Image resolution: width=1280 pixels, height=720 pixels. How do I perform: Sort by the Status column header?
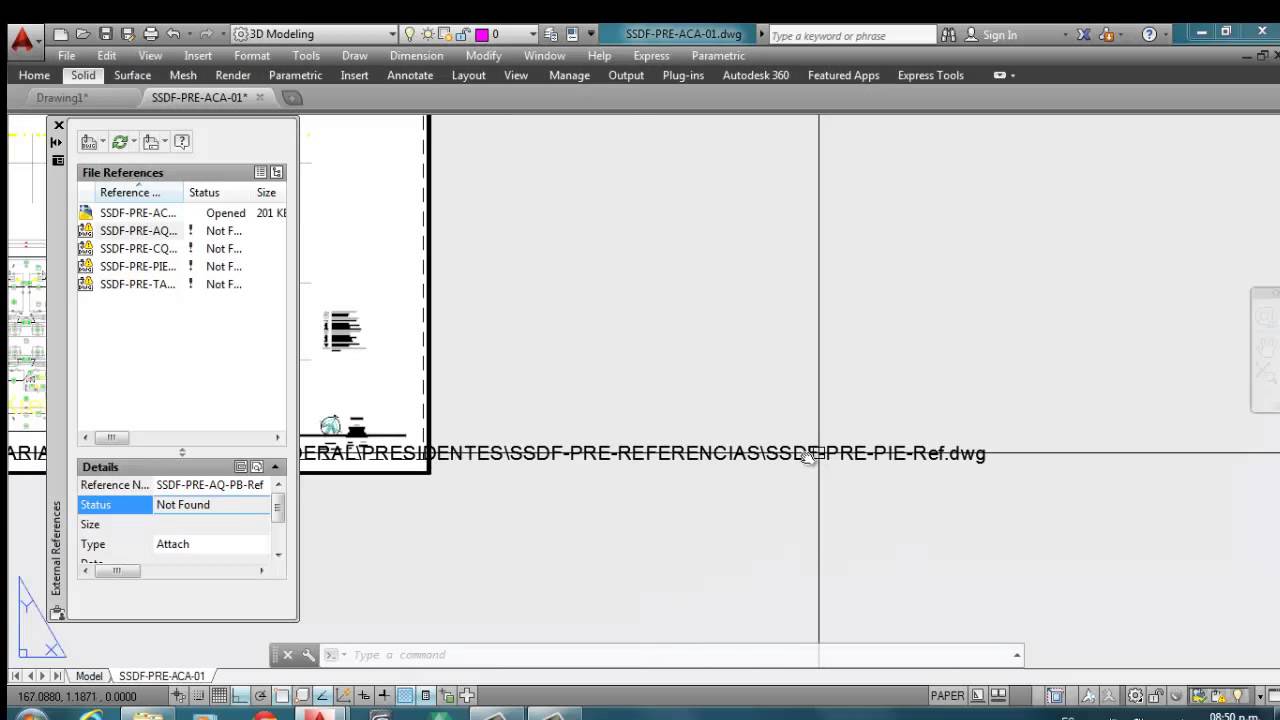coord(218,192)
